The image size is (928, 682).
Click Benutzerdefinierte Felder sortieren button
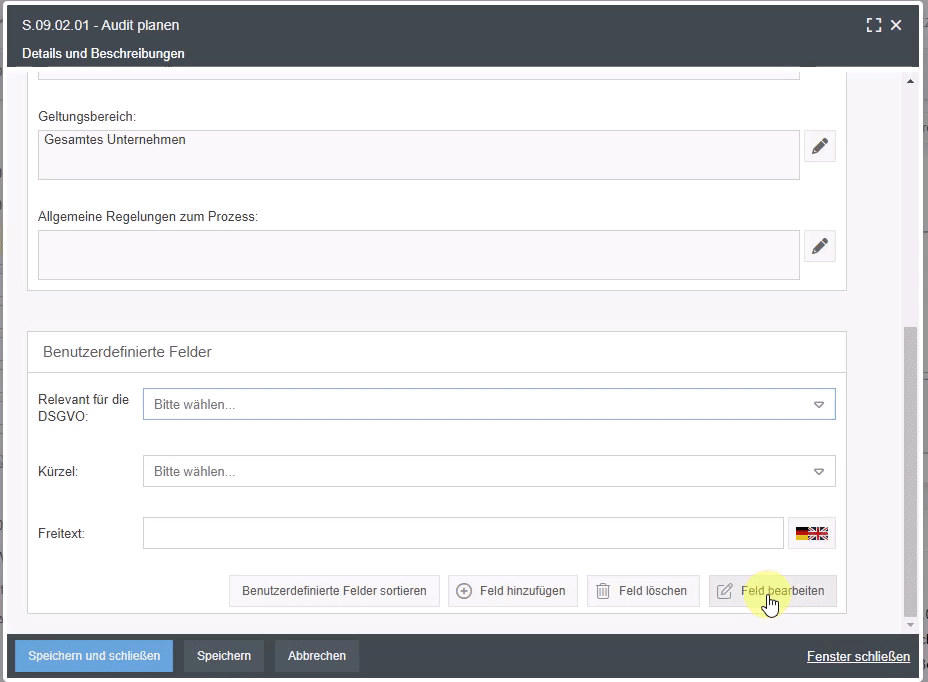click(334, 591)
